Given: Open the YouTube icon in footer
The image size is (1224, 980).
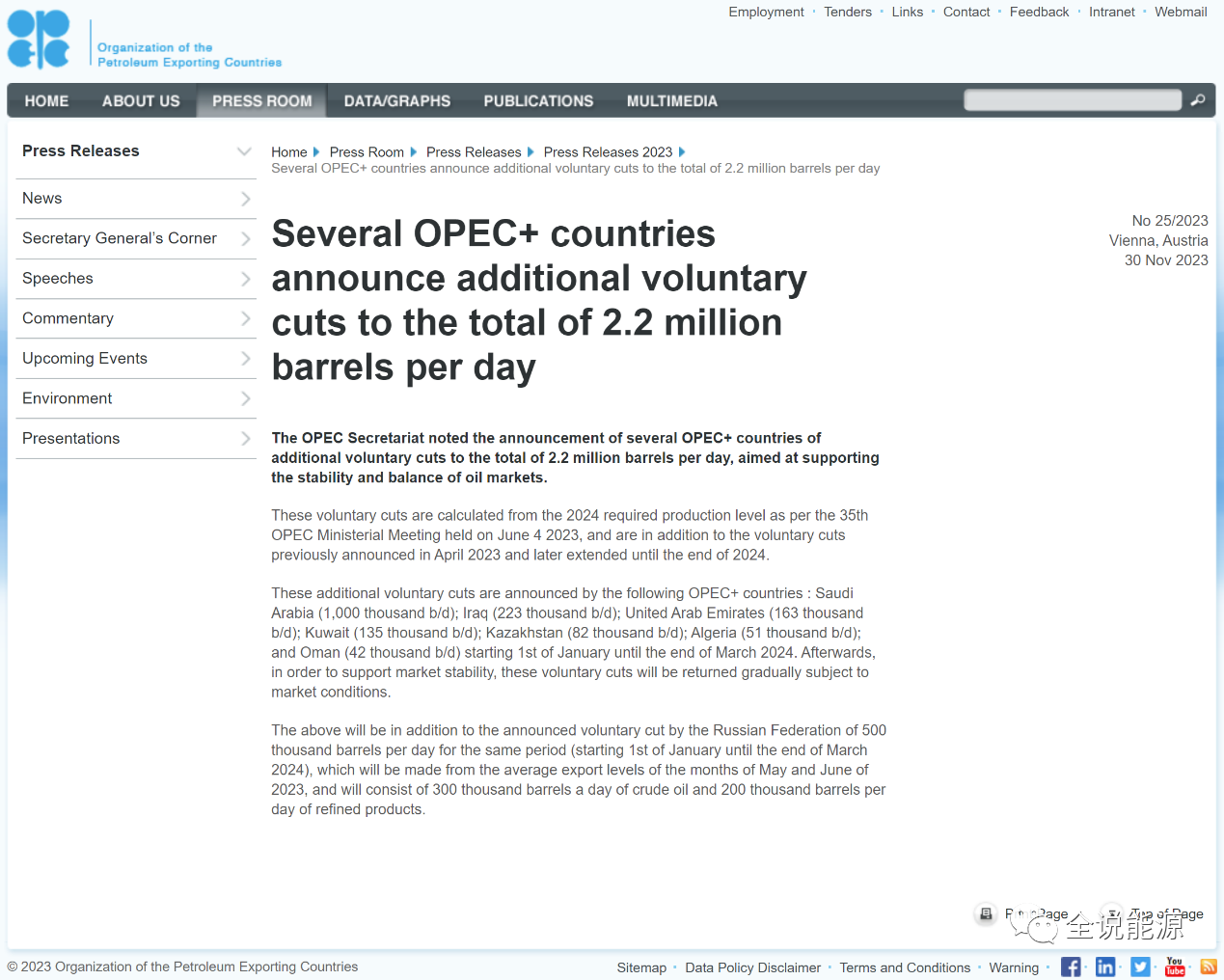Looking at the screenshot, I should pyautogui.click(x=1175, y=966).
